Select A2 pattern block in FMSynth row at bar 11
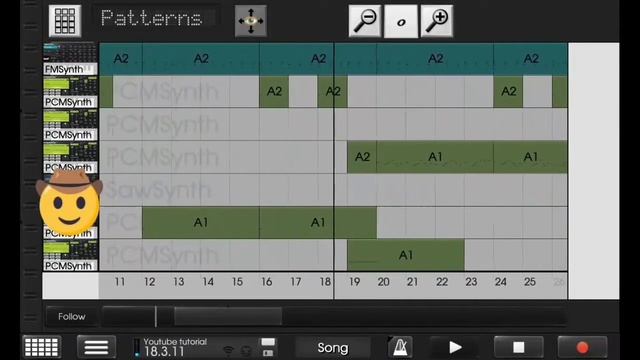Screen dimensions: 640x360 point(121,59)
